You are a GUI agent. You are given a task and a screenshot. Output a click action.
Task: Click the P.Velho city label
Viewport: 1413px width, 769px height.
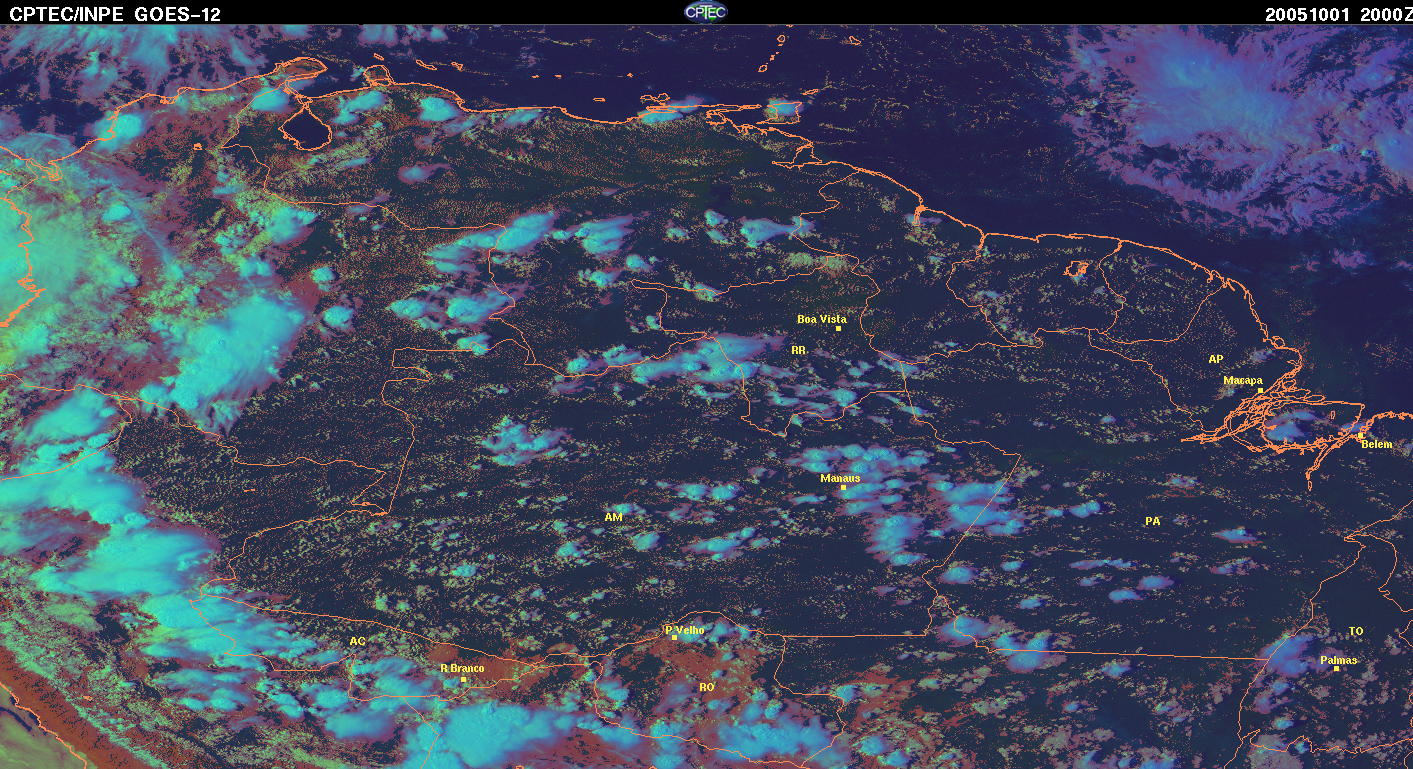click(x=685, y=630)
